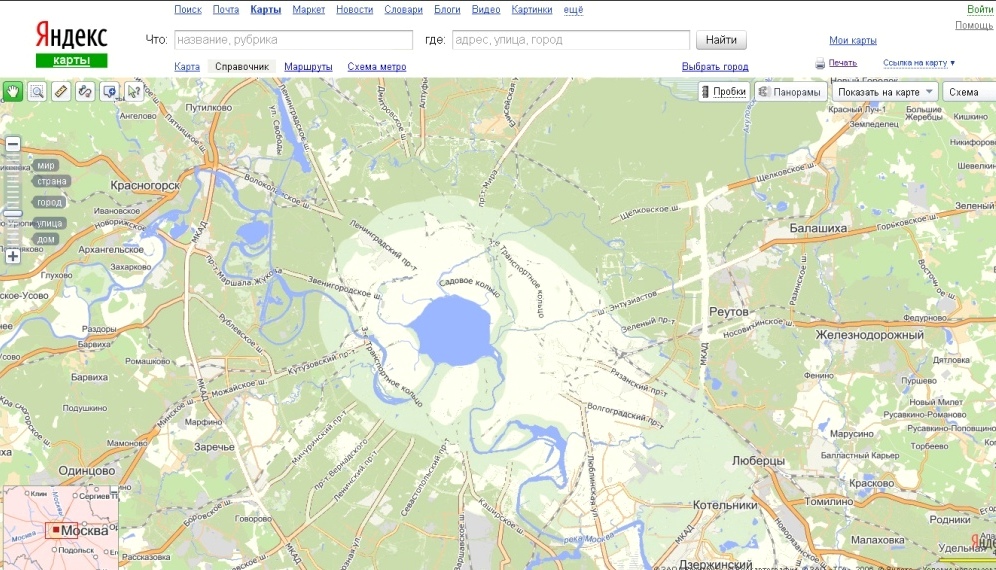Select the Карты service link

(x=266, y=10)
